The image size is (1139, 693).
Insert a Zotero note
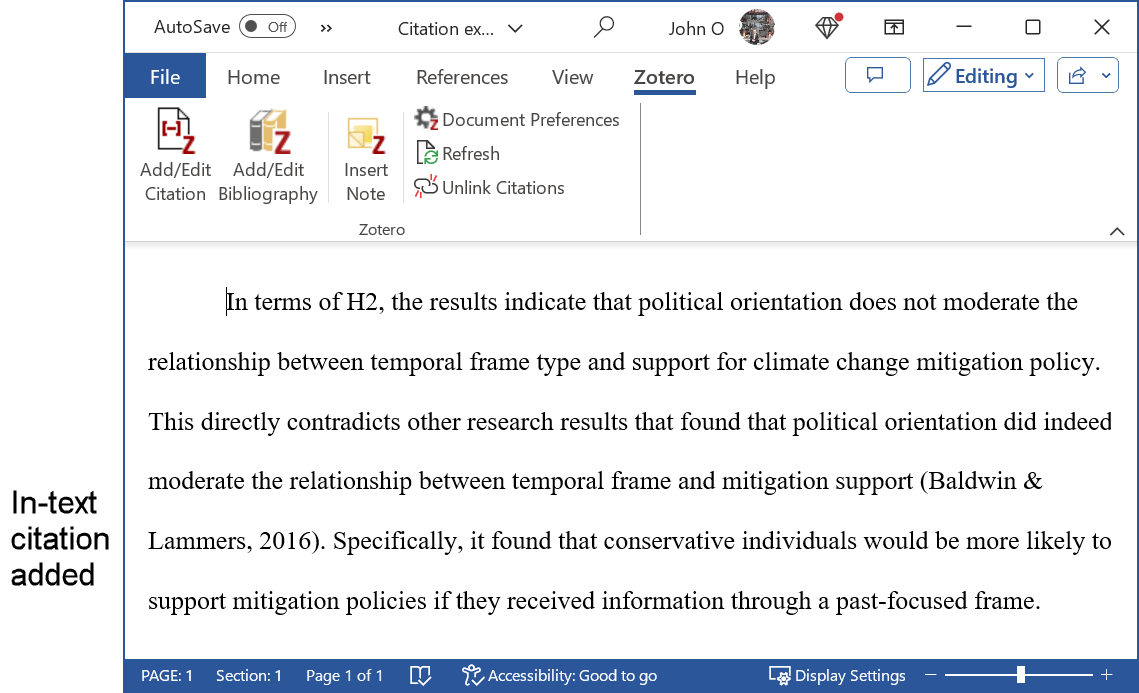point(365,155)
